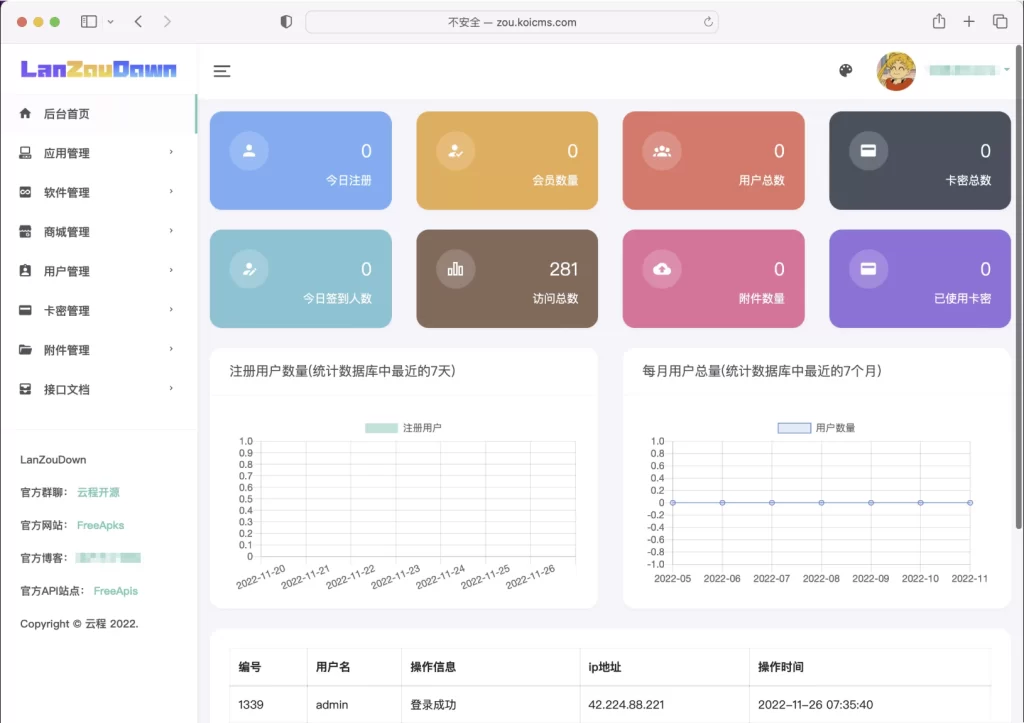
Task: Visit the FreeApks official website link
Action: tap(100, 525)
